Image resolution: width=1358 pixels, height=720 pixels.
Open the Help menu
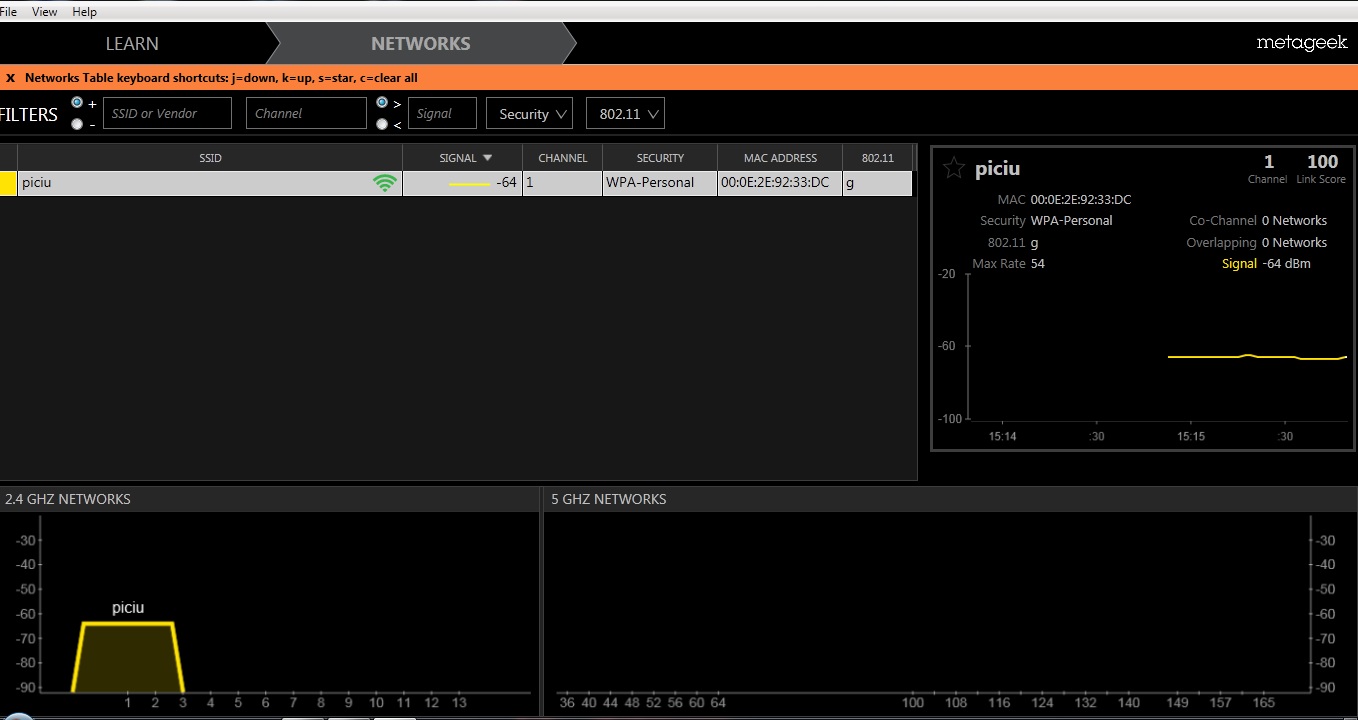tap(85, 12)
